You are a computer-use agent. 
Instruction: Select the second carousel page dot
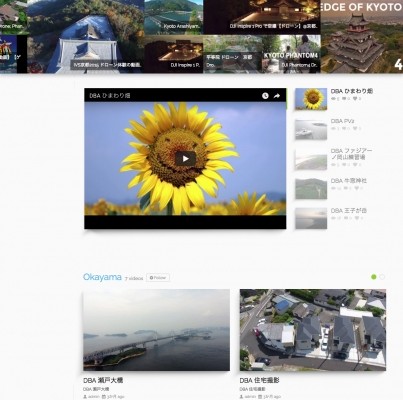[382, 277]
